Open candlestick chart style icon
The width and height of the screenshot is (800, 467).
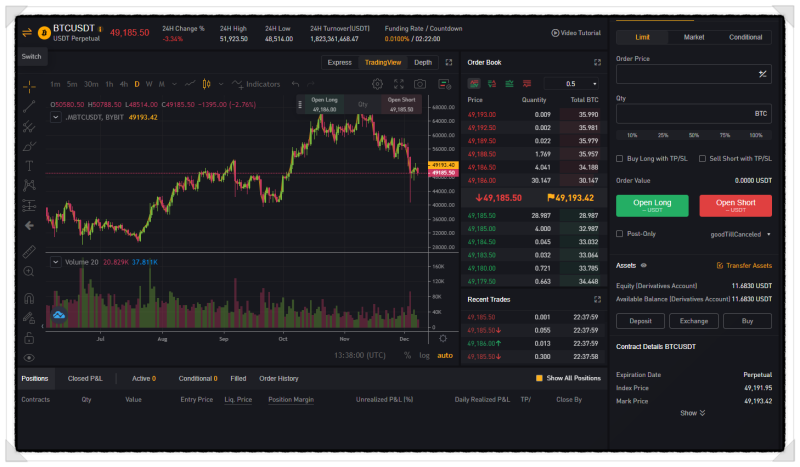coord(206,84)
